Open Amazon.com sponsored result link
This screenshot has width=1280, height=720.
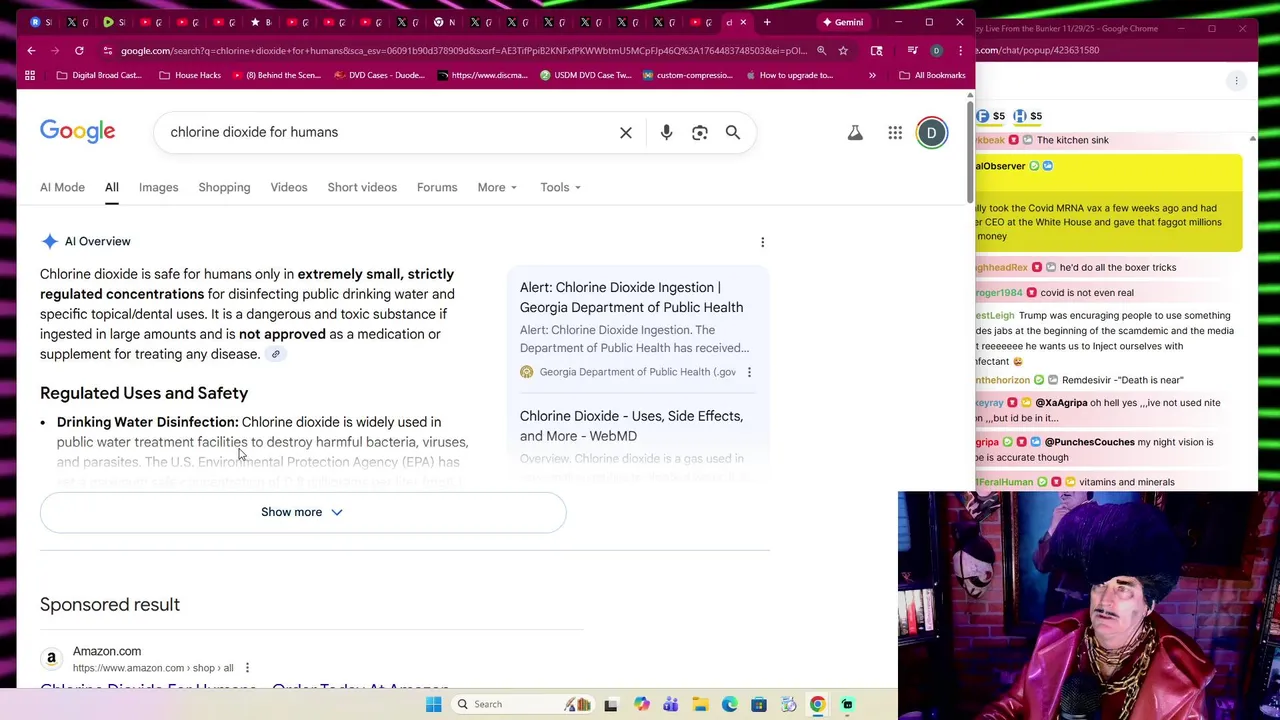pos(244,689)
